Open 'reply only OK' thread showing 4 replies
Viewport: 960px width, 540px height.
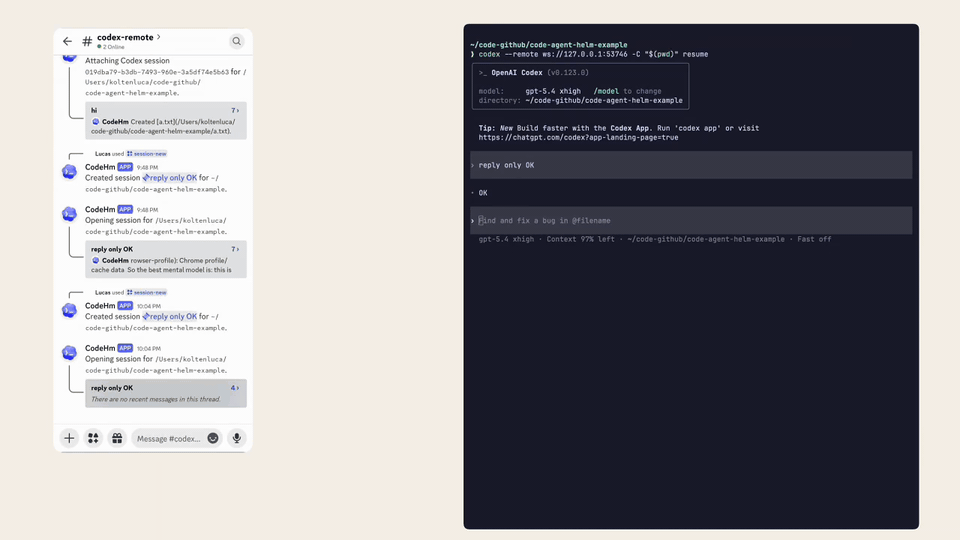(166, 393)
